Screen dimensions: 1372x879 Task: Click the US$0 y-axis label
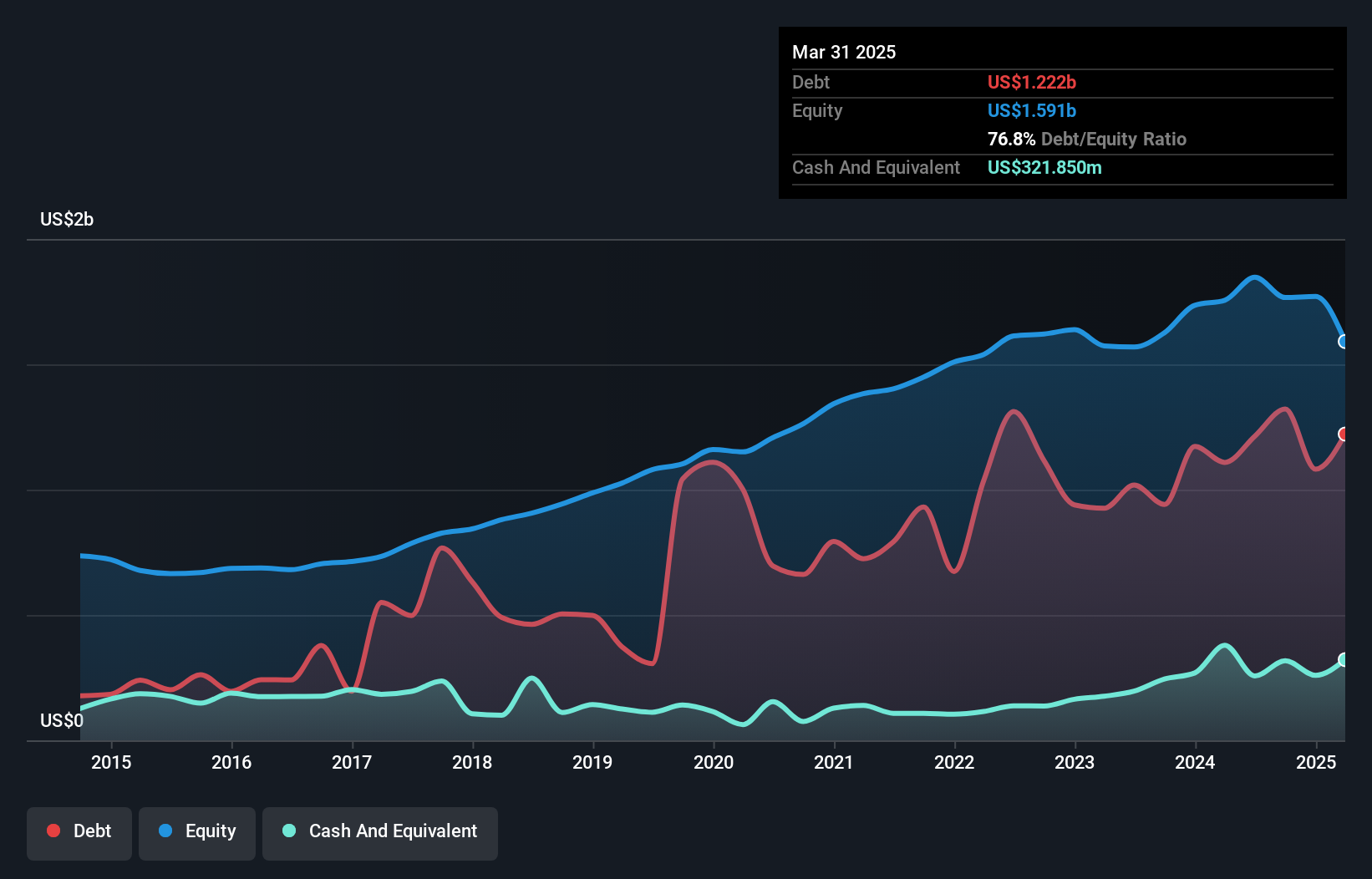[62, 721]
